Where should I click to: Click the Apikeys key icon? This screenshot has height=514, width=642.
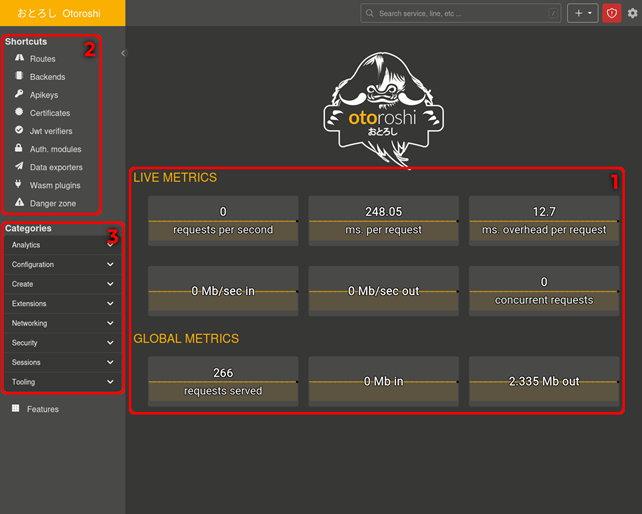tap(19, 94)
